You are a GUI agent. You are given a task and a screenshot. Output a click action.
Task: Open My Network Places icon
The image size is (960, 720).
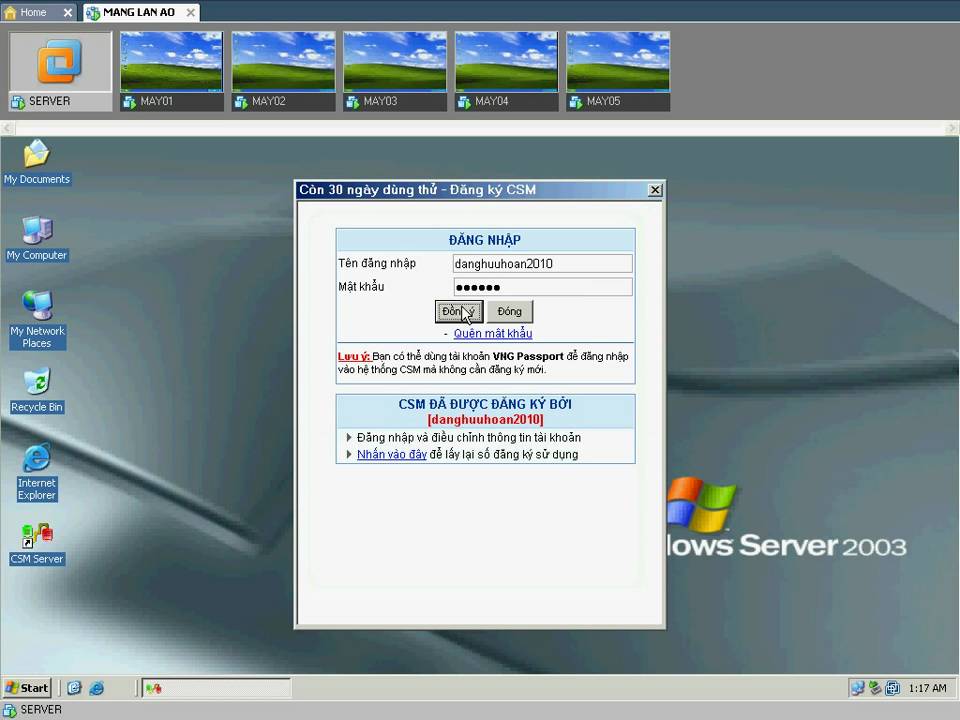(x=37, y=319)
